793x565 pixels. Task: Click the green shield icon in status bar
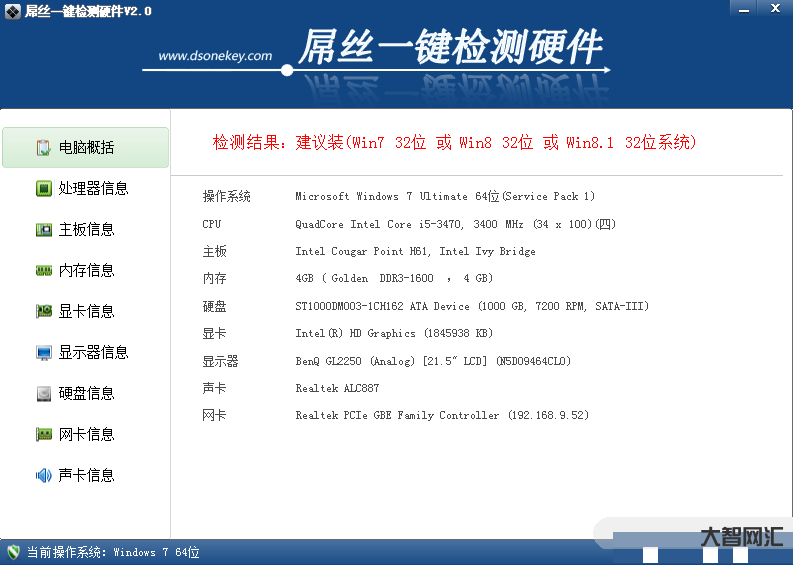pos(13,552)
